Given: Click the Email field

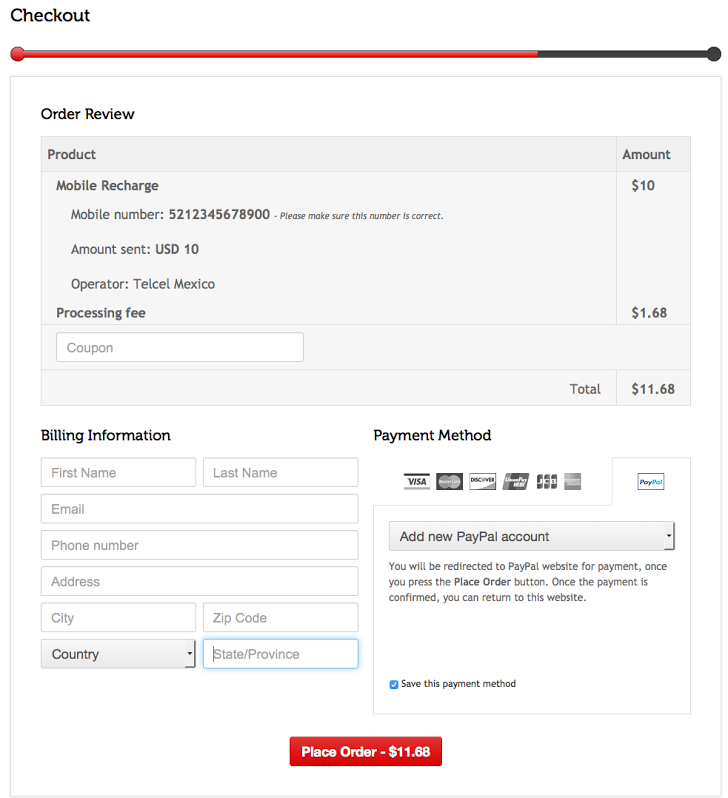Looking at the screenshot, I should (200, 508).
